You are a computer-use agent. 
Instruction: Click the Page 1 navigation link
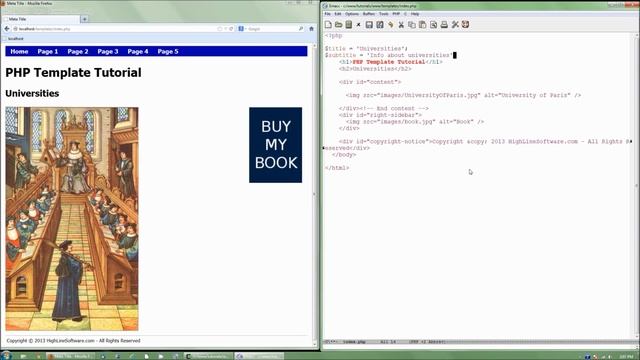click(x=48, y=51)
